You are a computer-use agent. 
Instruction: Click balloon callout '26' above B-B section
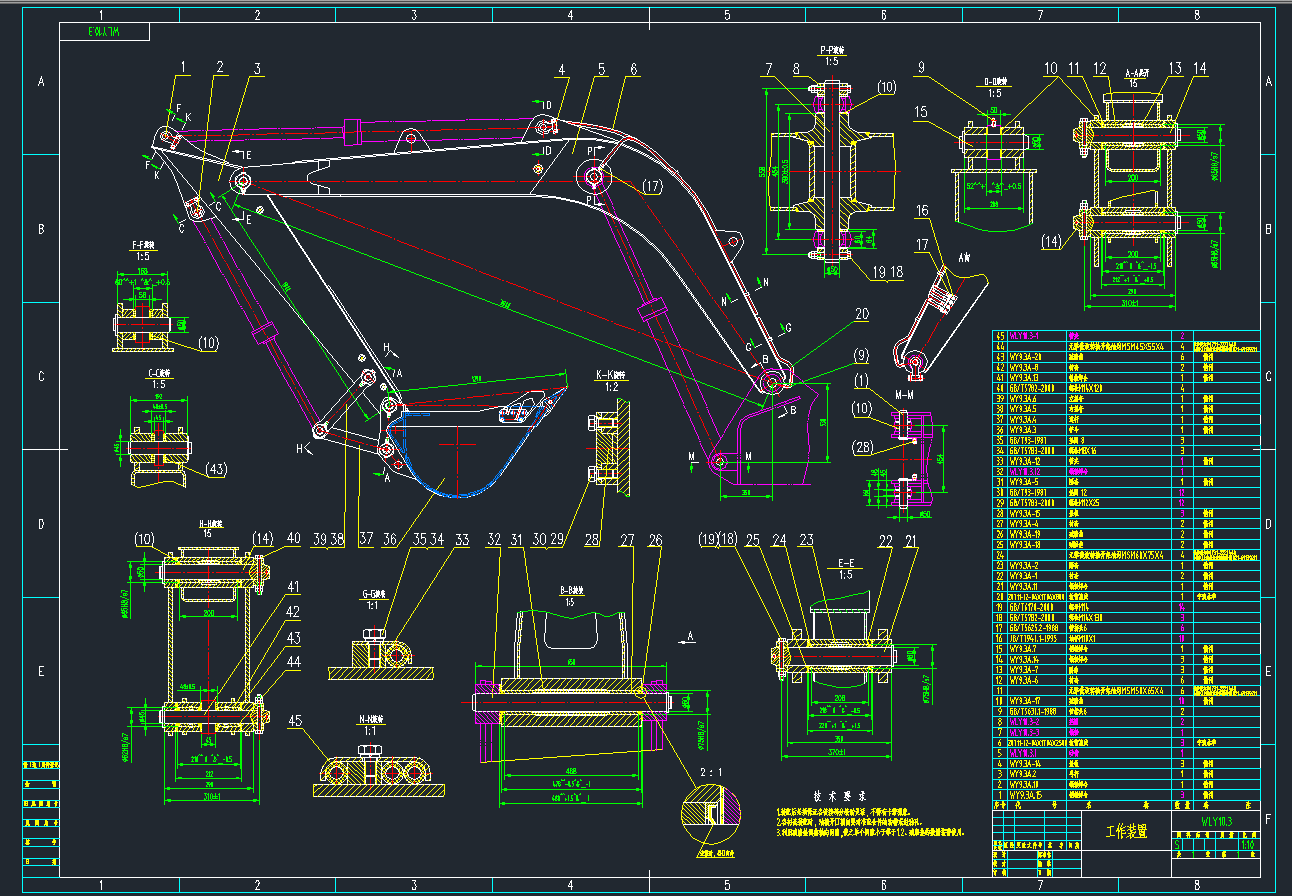pyautogui.click(x=655, y=540)
